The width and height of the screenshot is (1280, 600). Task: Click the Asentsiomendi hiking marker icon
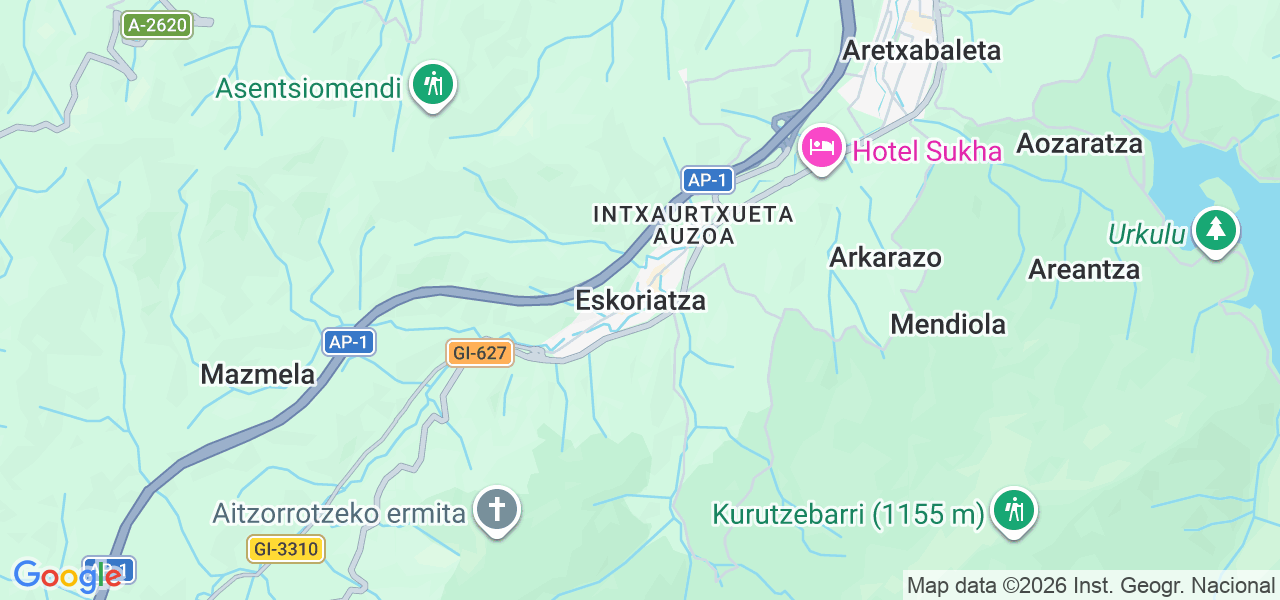click(x=433, y=85)
